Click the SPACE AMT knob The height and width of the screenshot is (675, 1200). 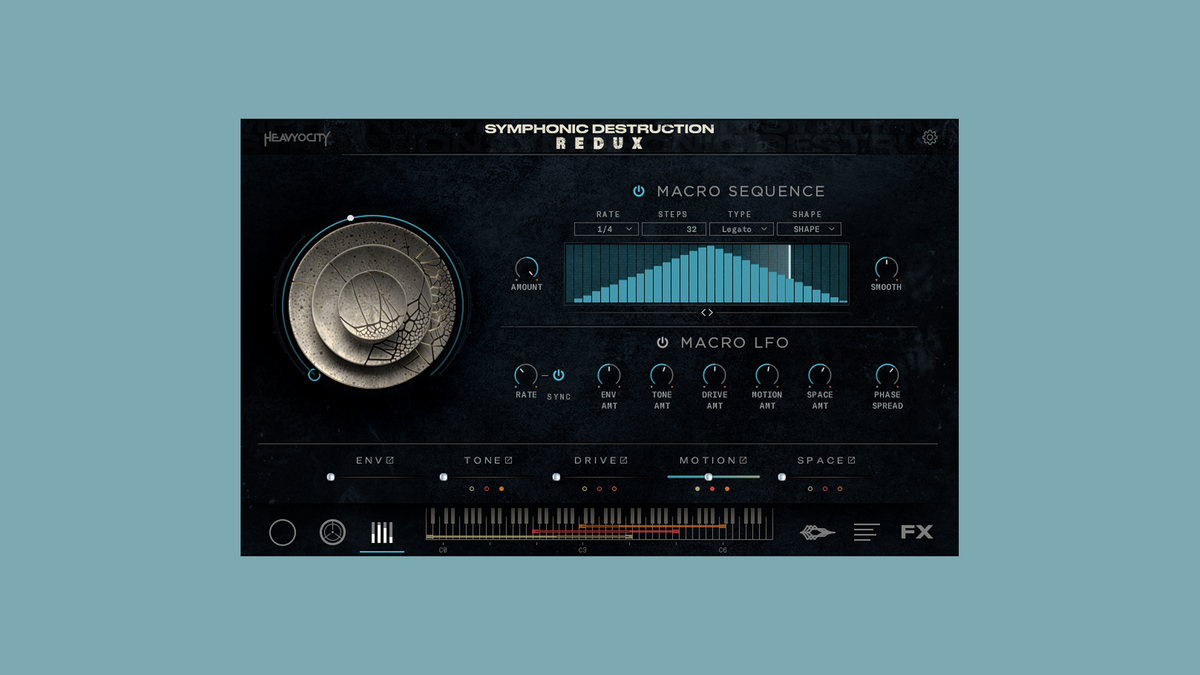820,376
